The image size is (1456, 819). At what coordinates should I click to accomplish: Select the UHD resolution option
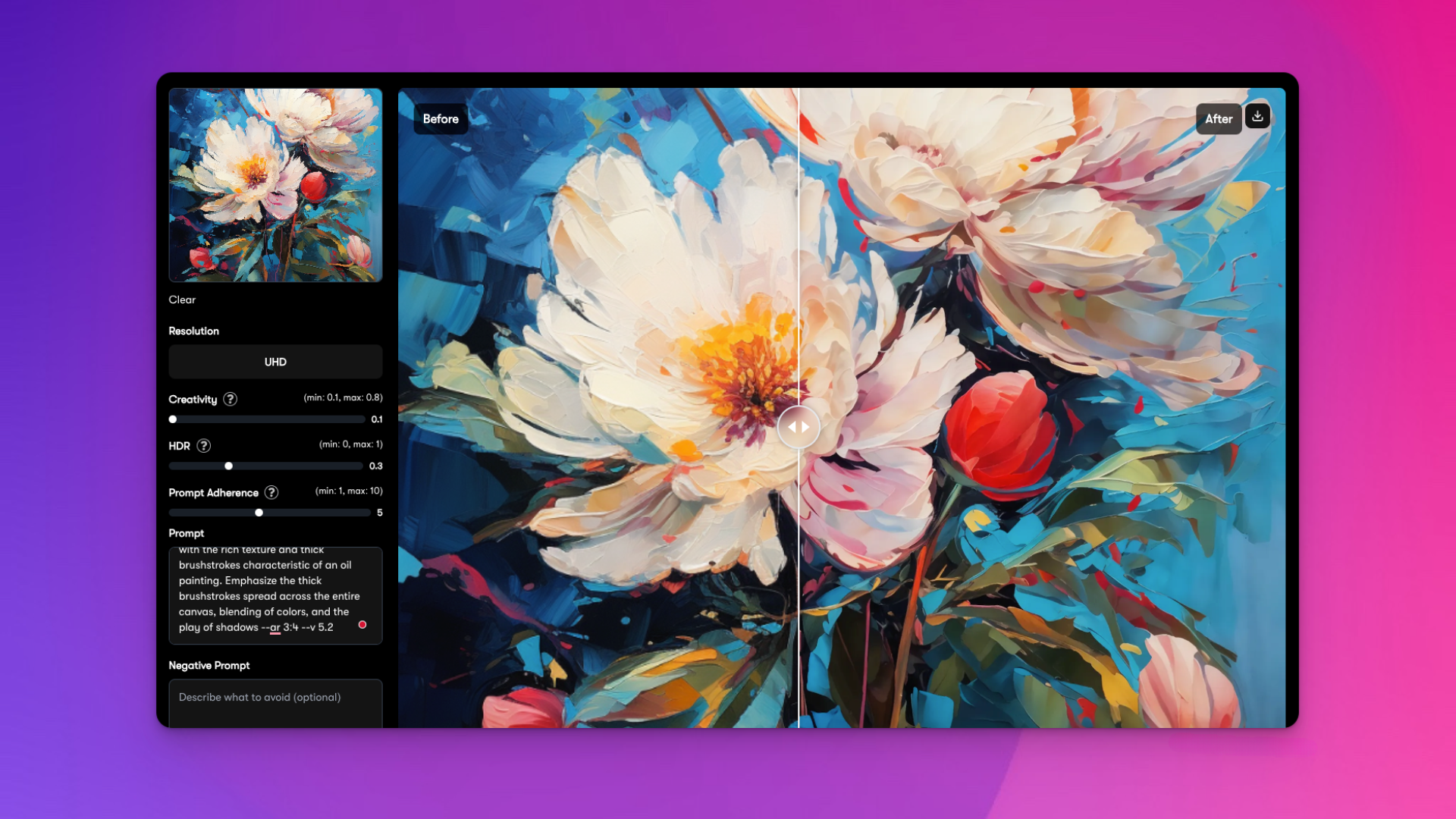[275, 362]
